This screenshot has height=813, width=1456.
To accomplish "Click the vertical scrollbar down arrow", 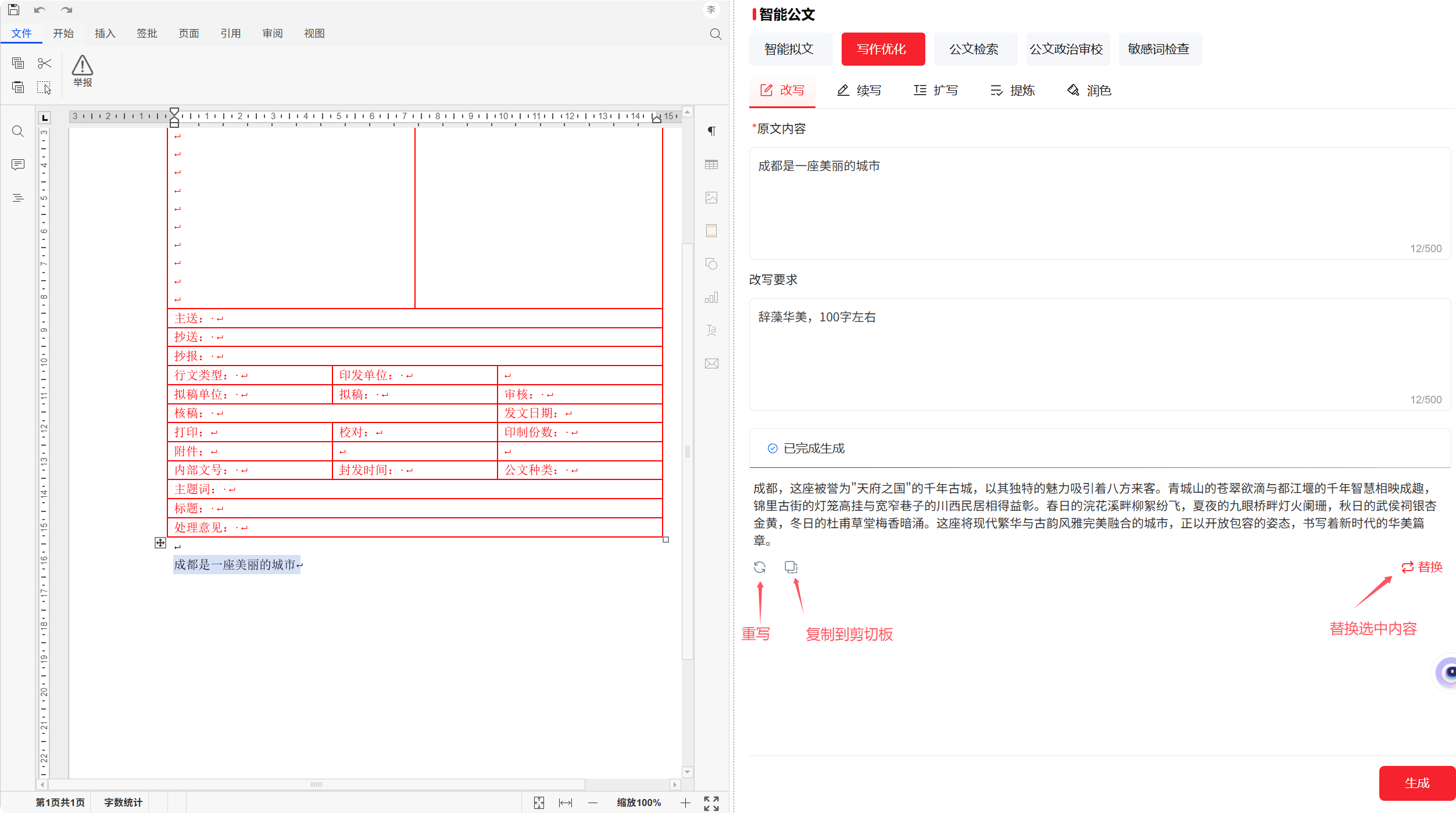I will click(x=688, y=772).
